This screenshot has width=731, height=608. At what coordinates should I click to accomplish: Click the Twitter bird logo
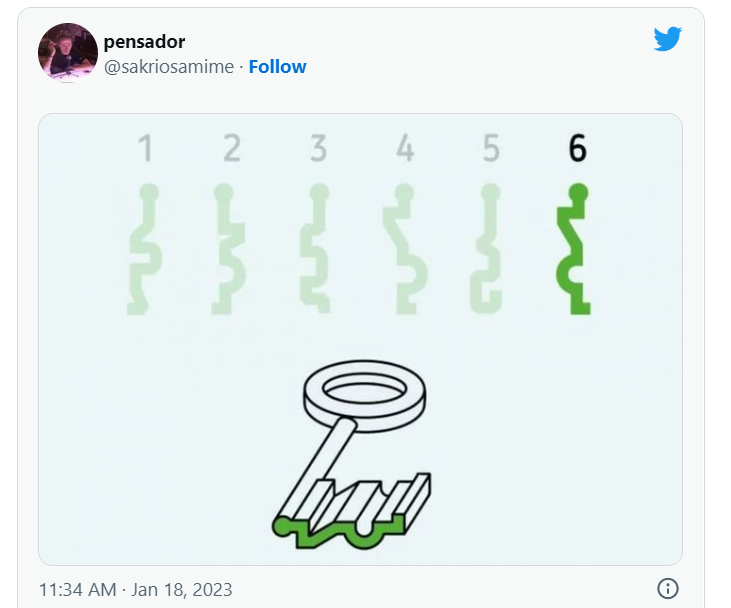point(667,39)
